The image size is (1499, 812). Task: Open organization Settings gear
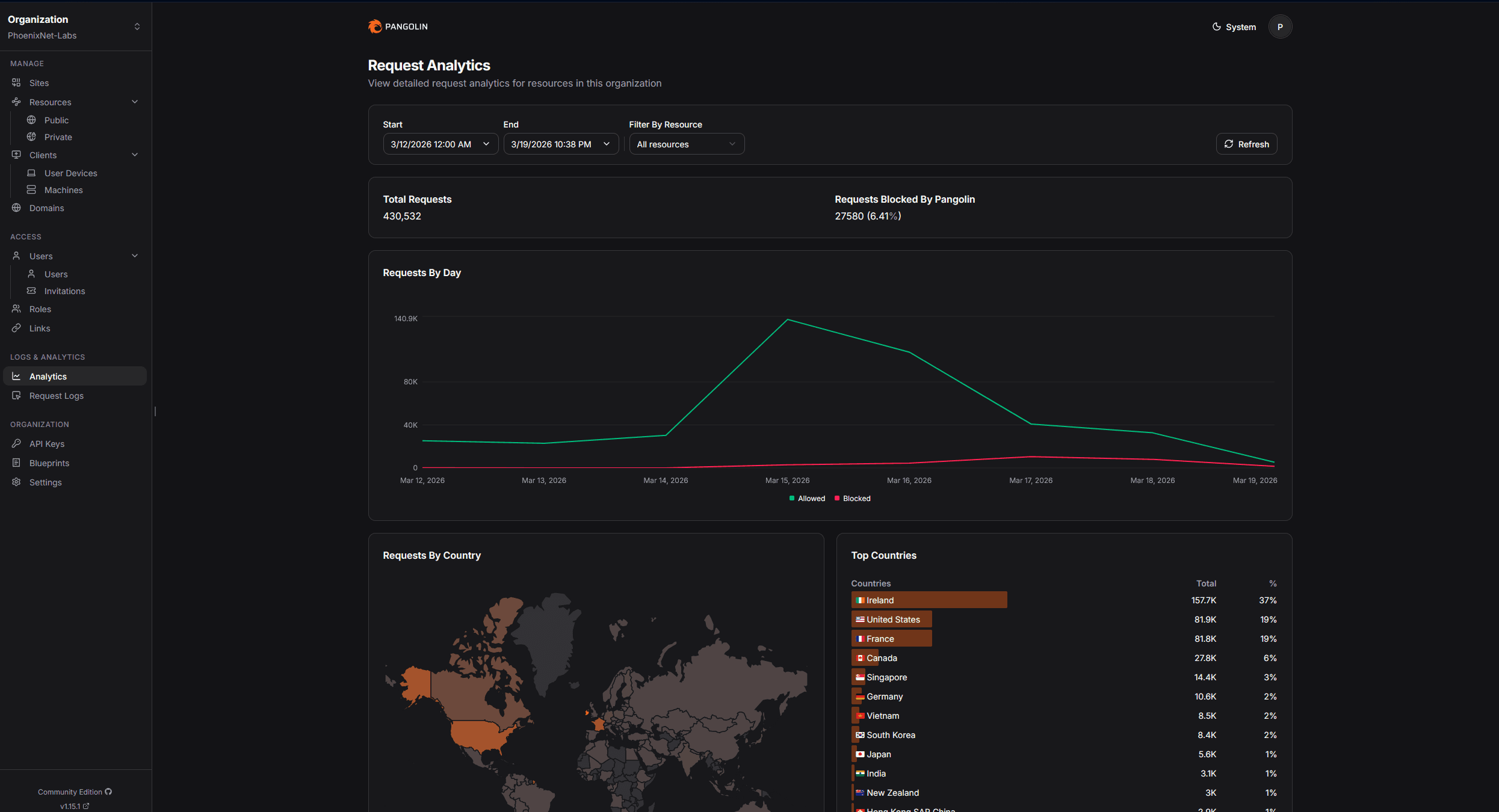click(16, 482)
